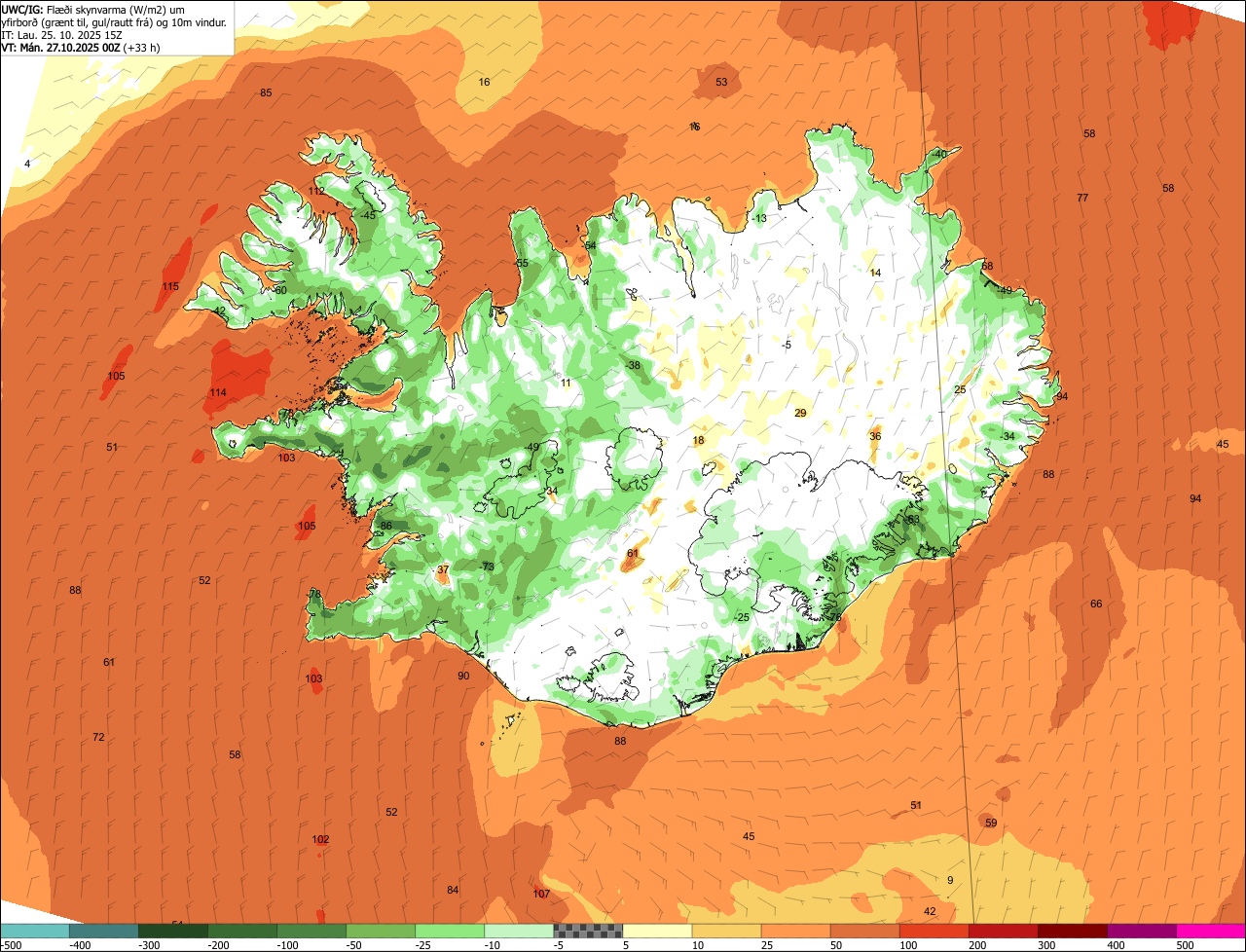Viewport: 1246px width, 952px height.
Task: Click the map value "102" in the southwest sea
Action: (x=320, y=839)
